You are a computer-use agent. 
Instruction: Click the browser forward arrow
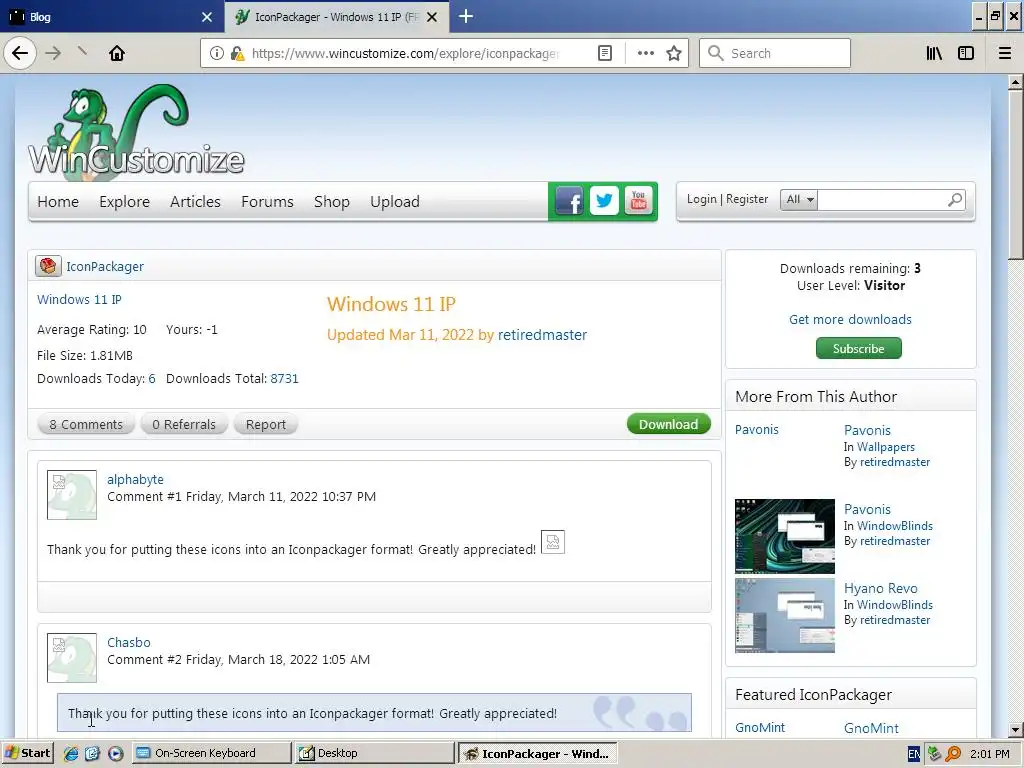(54, 53)
